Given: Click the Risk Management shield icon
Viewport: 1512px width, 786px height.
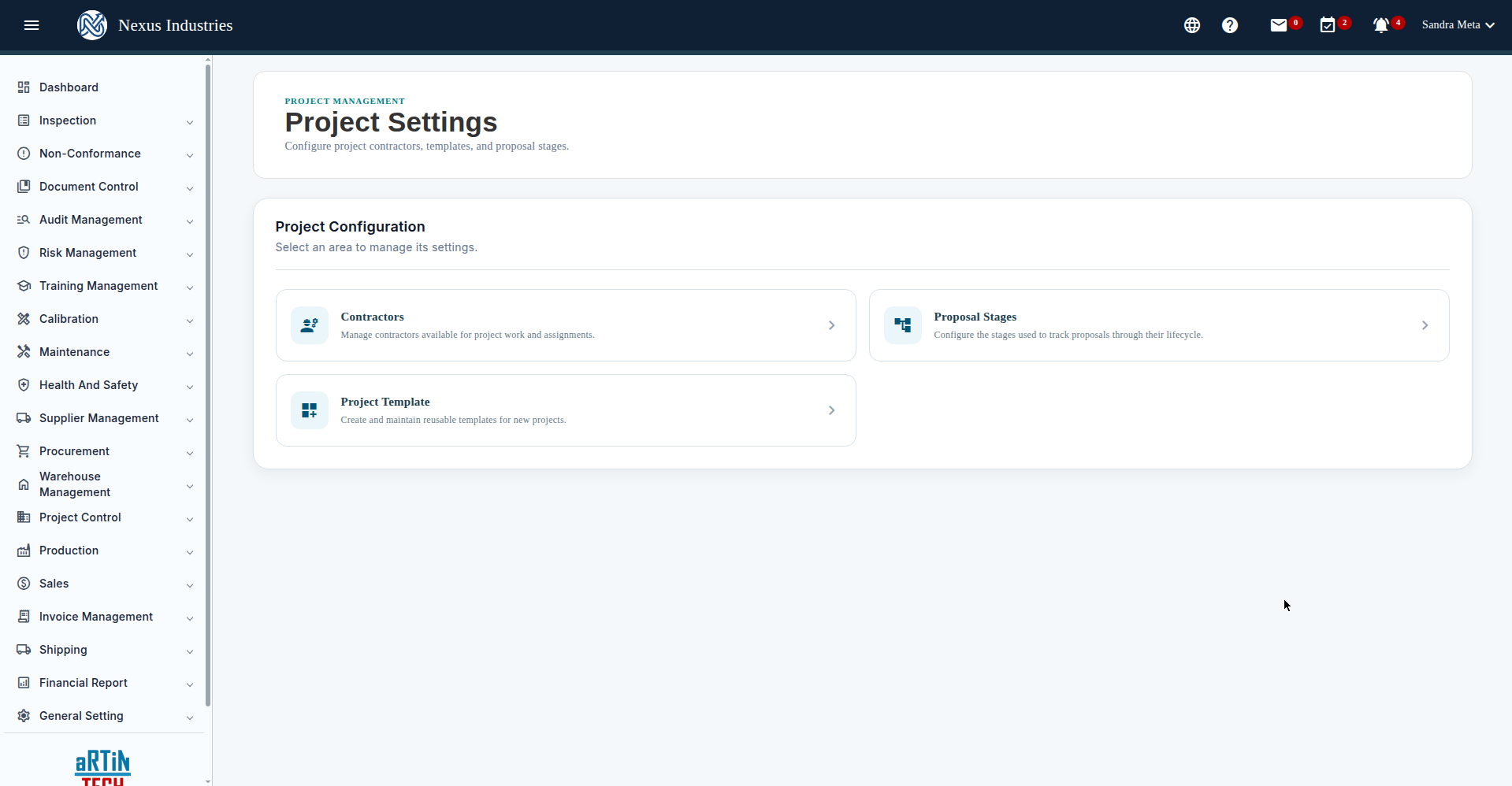Looking at the screenshot, I should click(24, 253).
